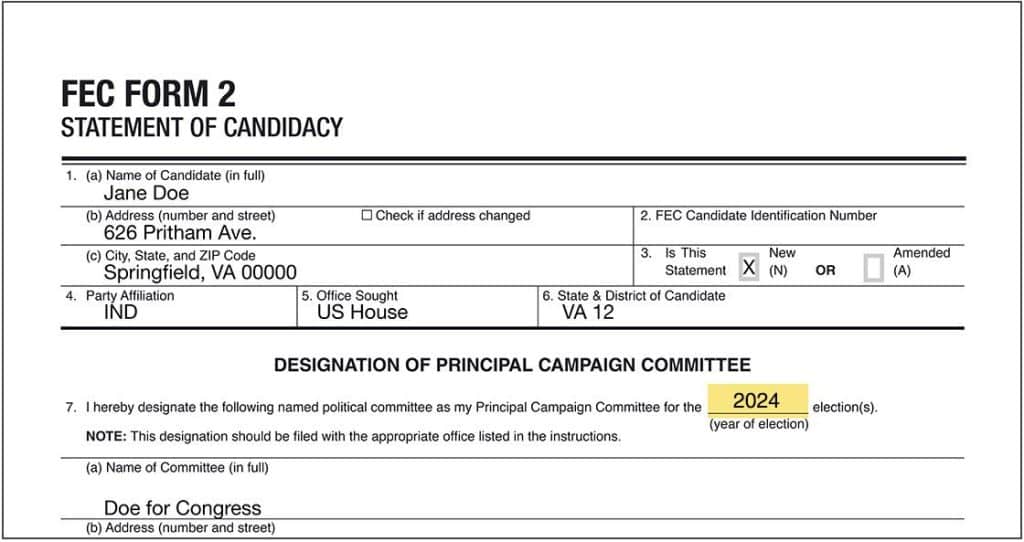
Task: Click the FEC Candidate Identification Number field
Action: [x=799, y=227]
